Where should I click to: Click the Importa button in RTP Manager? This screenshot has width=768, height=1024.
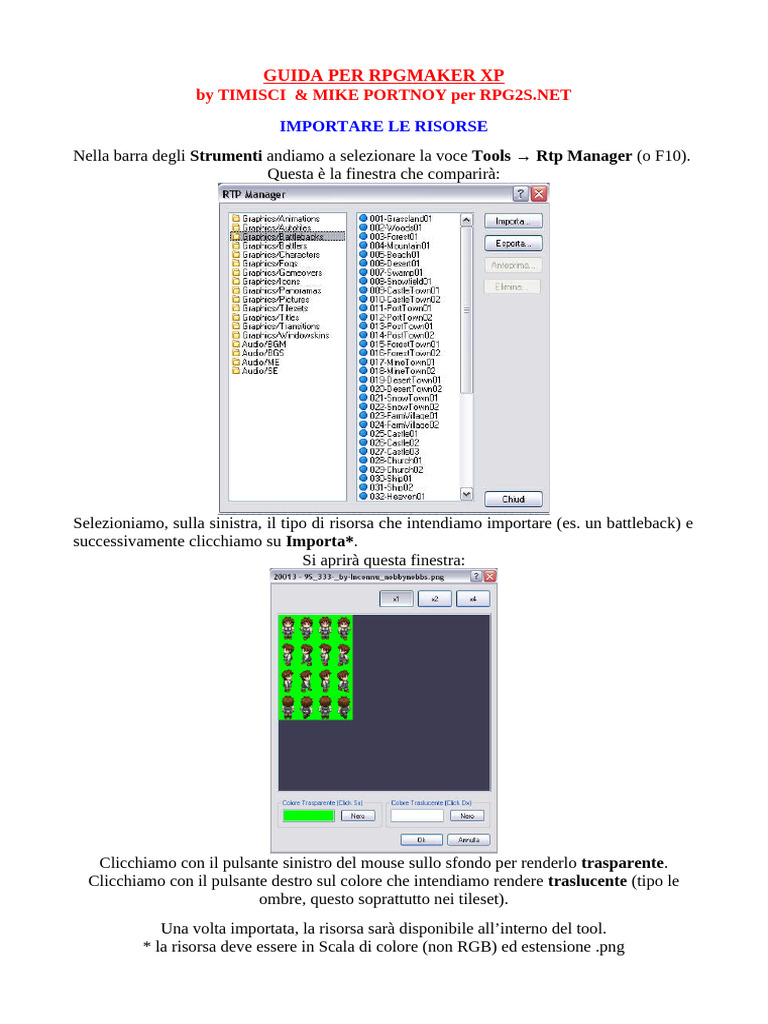513,221
